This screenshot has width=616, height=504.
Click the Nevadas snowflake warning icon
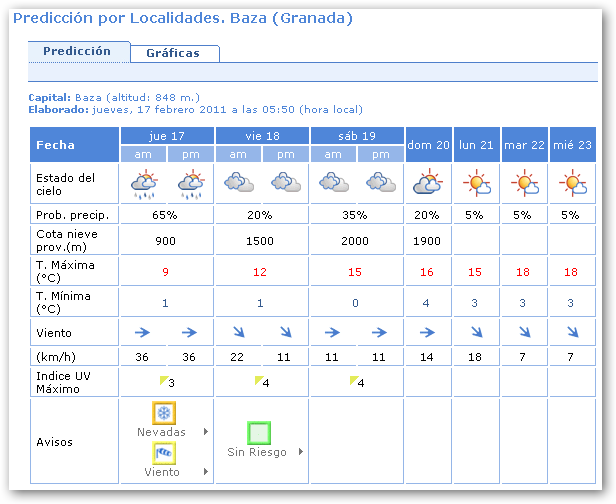(x=163, y=413)
